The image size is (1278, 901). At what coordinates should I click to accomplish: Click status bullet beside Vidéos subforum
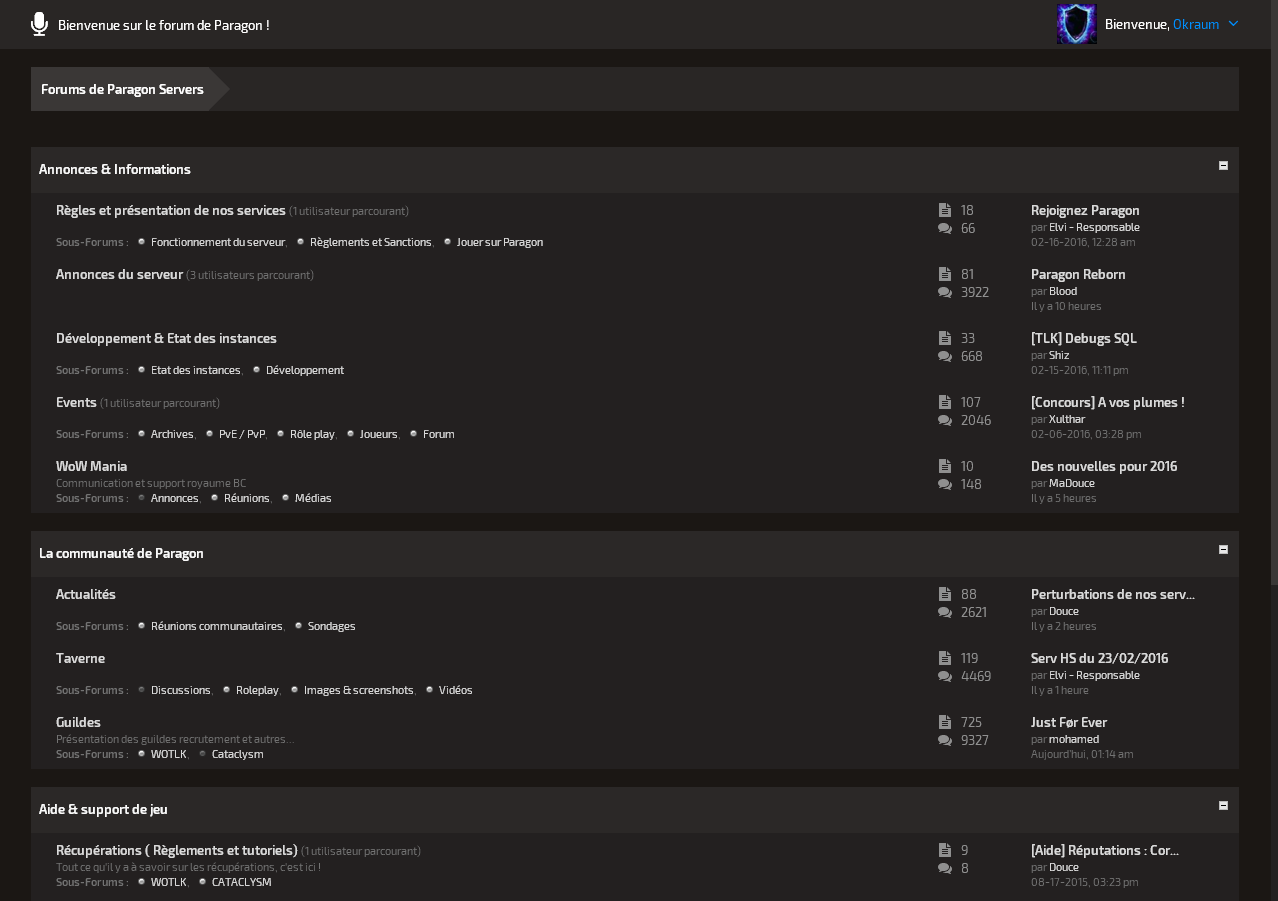pyautogui.click(x=430, y=690)
